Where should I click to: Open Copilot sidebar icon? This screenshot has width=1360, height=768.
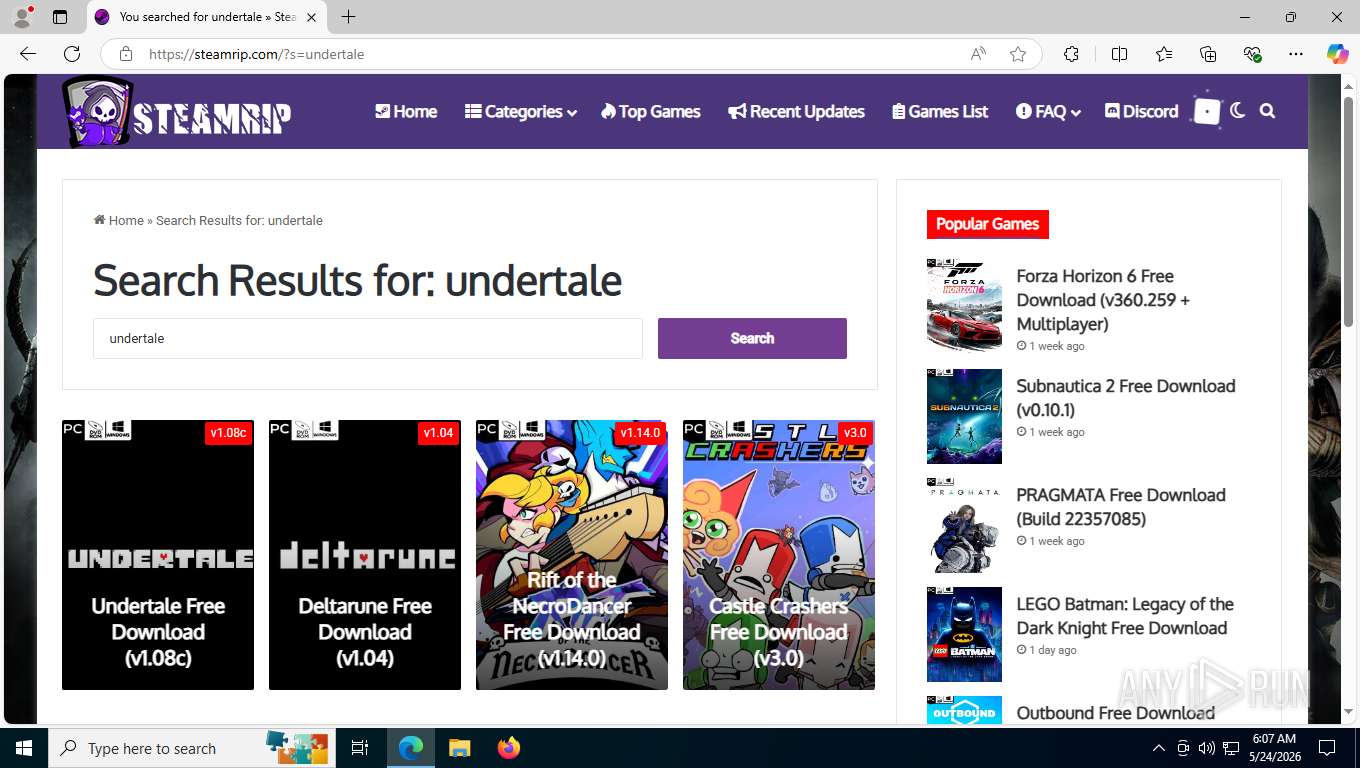[1337, 54]
